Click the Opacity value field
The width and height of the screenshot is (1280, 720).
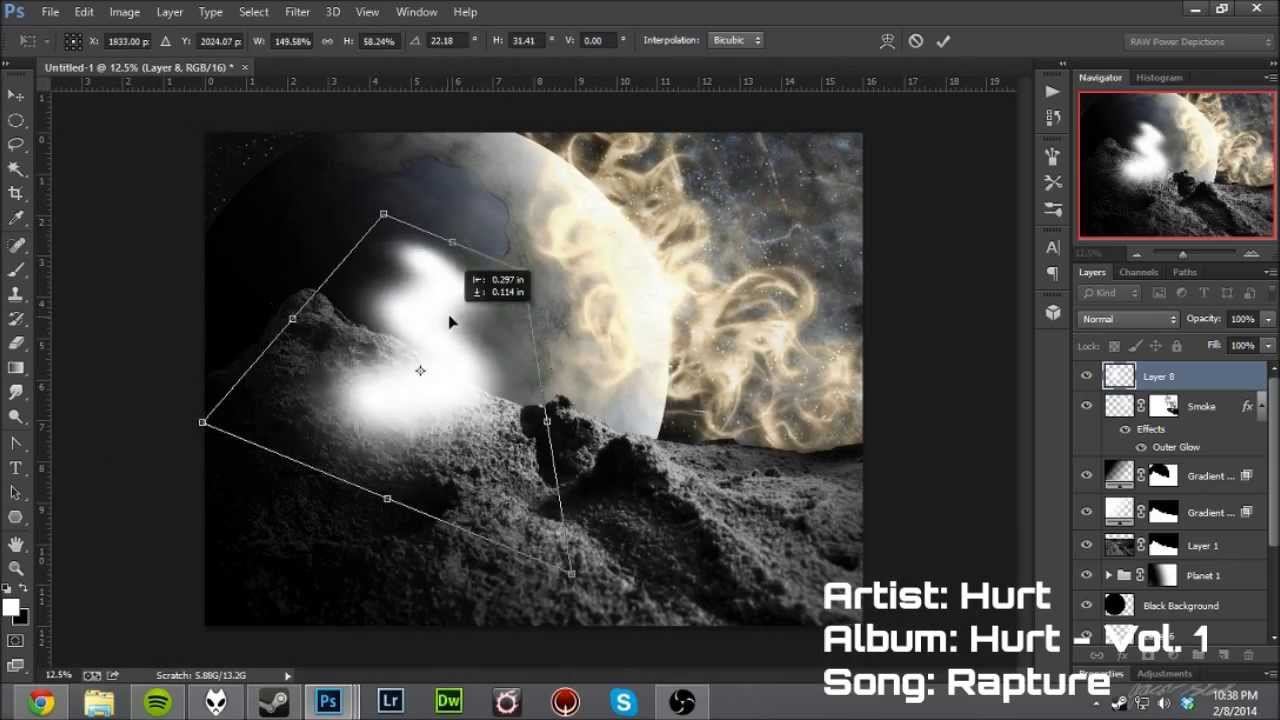pyautogui.click(x=1242, y=319)
